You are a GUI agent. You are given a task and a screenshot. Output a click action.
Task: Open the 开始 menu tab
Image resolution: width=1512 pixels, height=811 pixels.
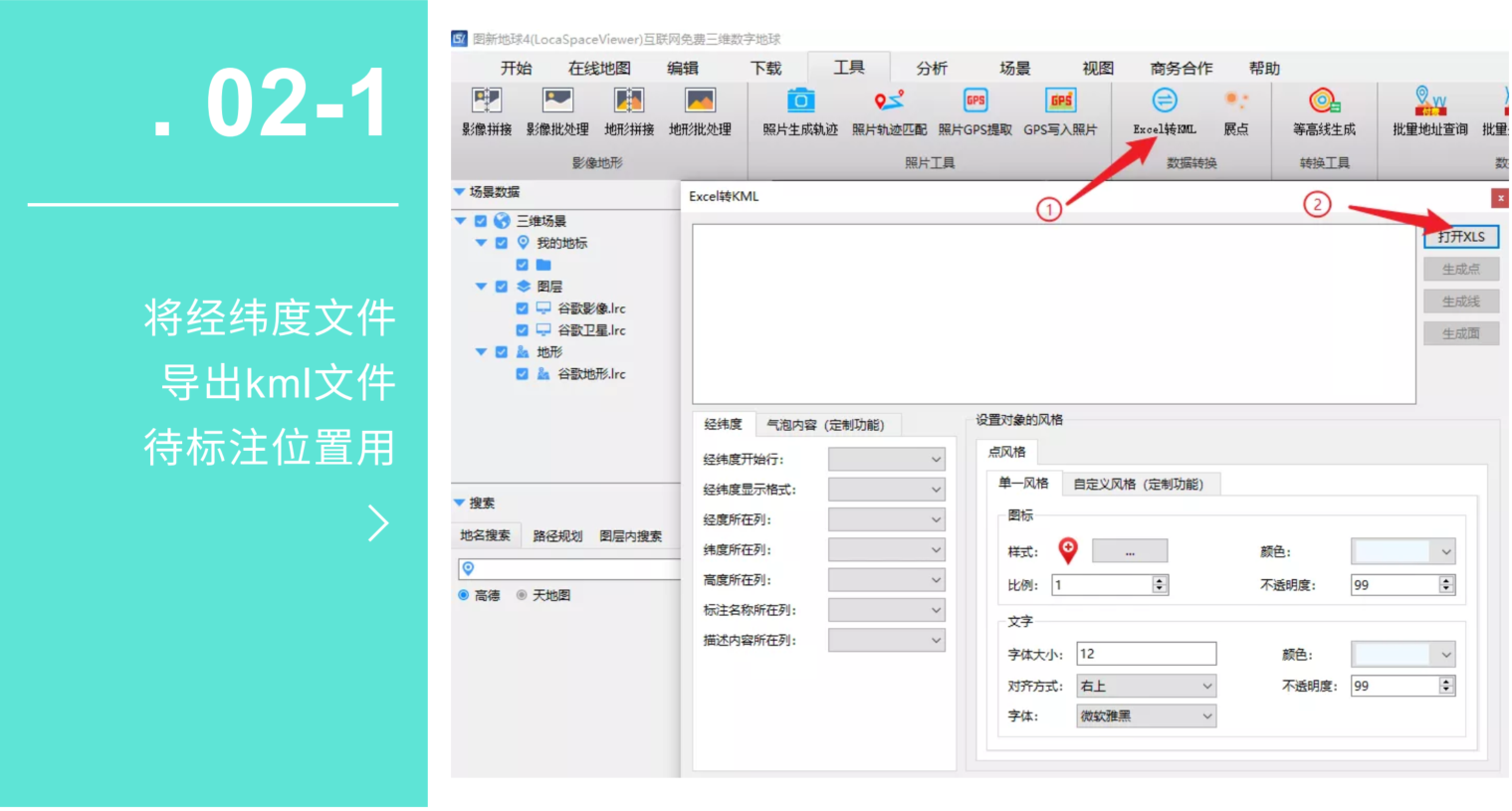pyautogui.click(x=516, y=68)
